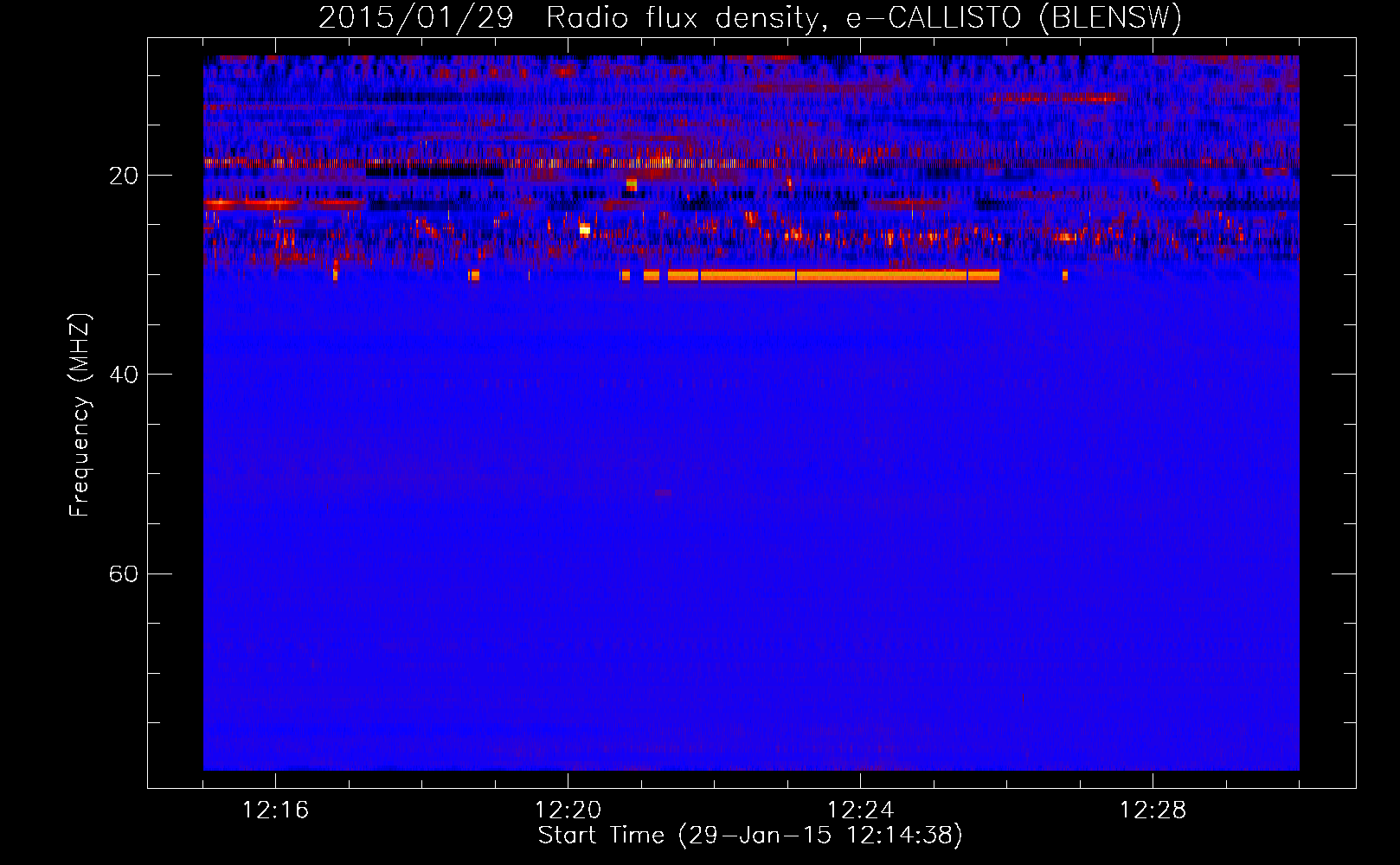Click the "20" frequency tick label
Screen dimensions: 1400x865
(x=124, y=176)
